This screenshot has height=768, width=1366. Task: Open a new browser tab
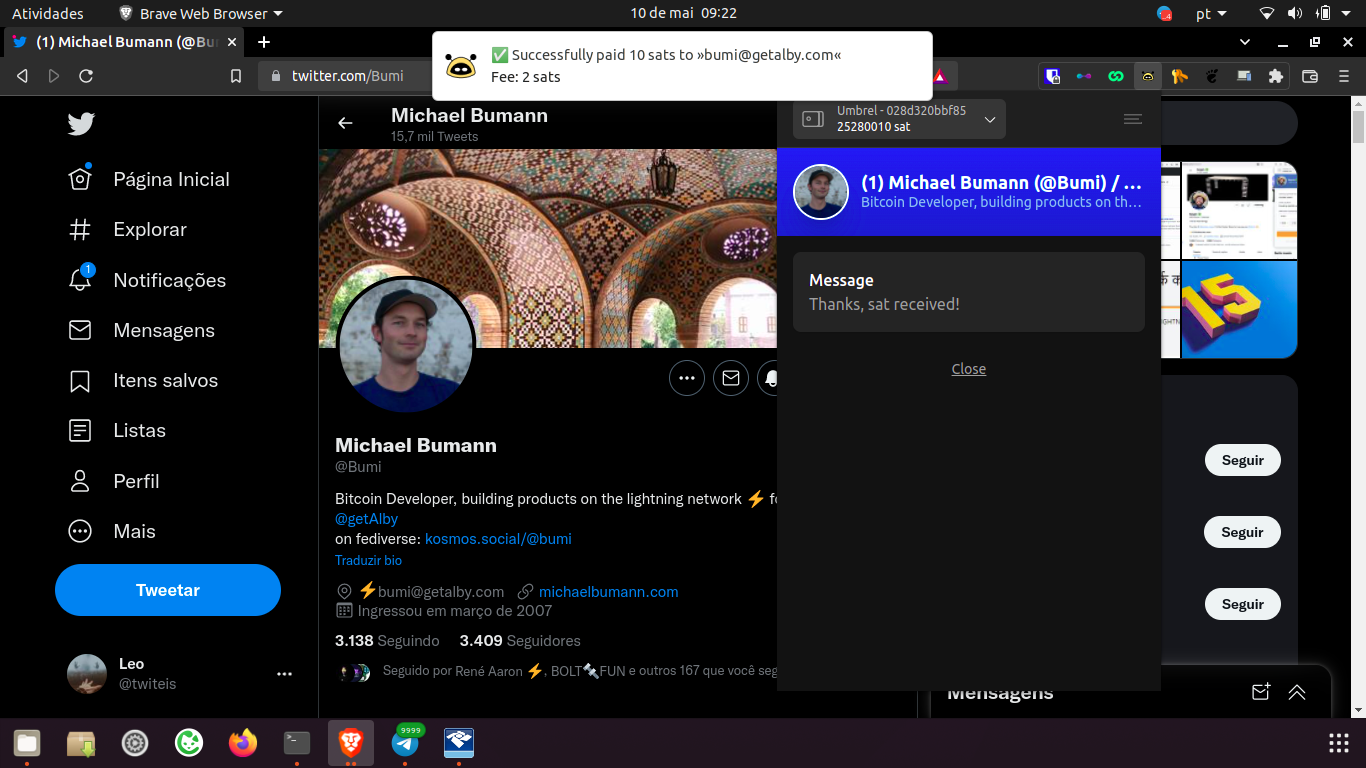pos(264,42)
